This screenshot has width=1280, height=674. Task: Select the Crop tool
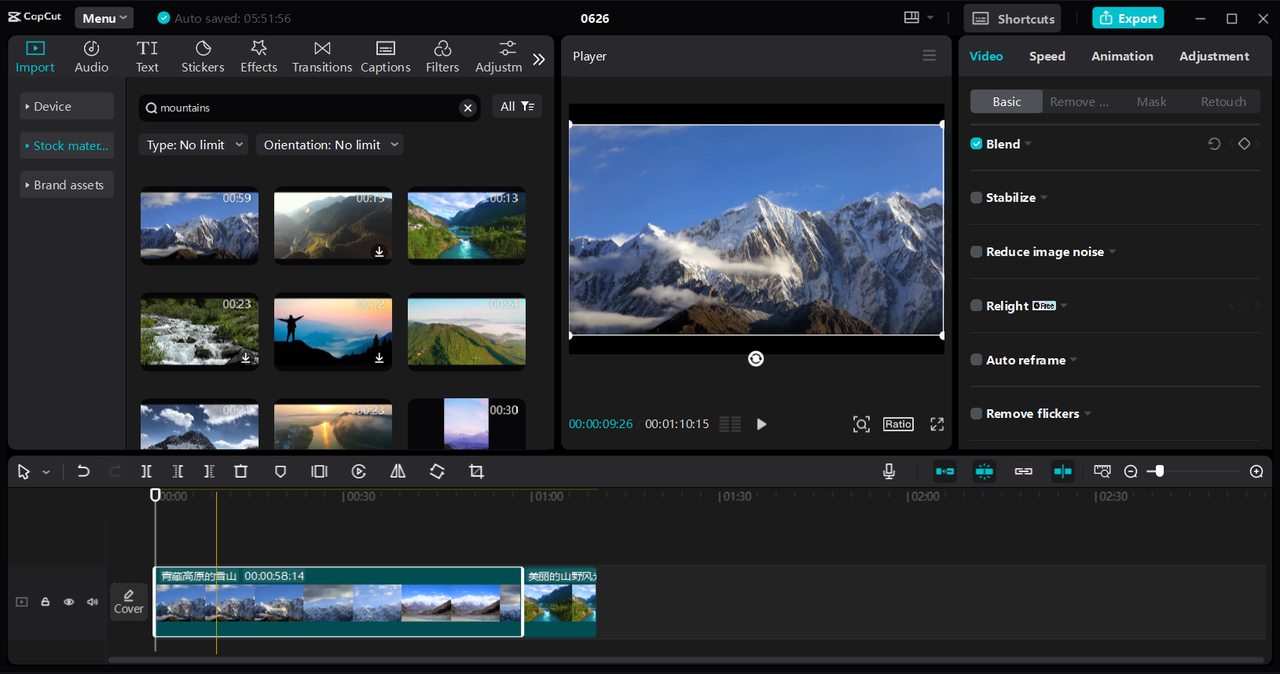(x=476, y=471)
